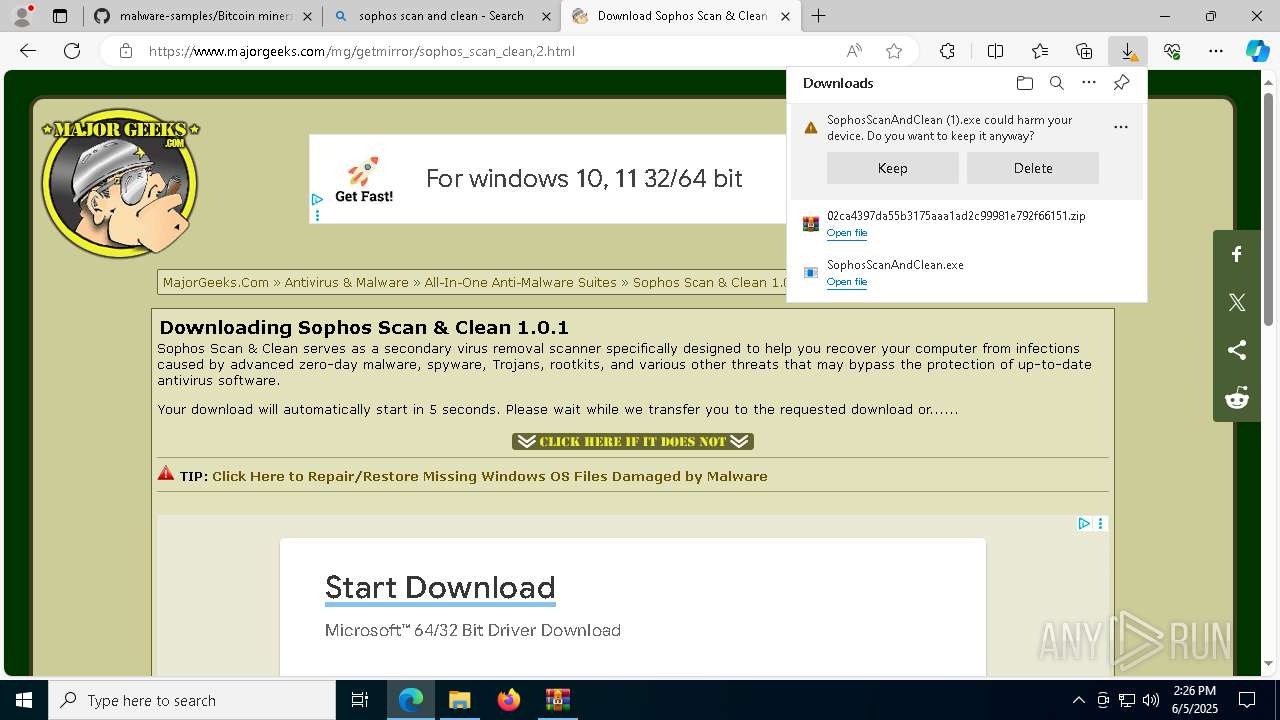Viewport: 1280px width, 720px height.
Task: Show hidden system tray icons
Action: pos(1078,700)
